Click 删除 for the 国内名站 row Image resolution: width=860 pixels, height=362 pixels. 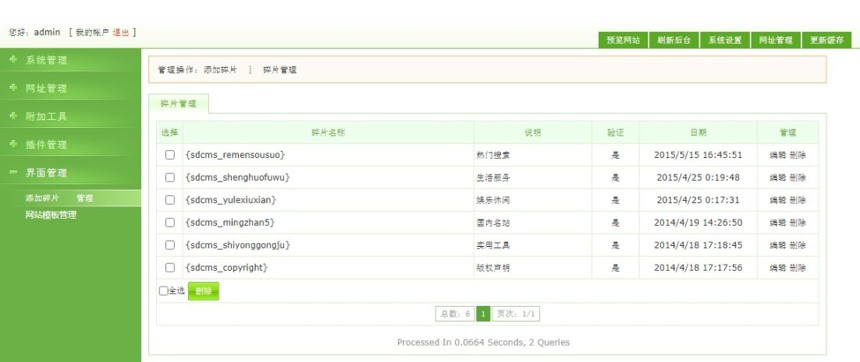coord(797,223)
